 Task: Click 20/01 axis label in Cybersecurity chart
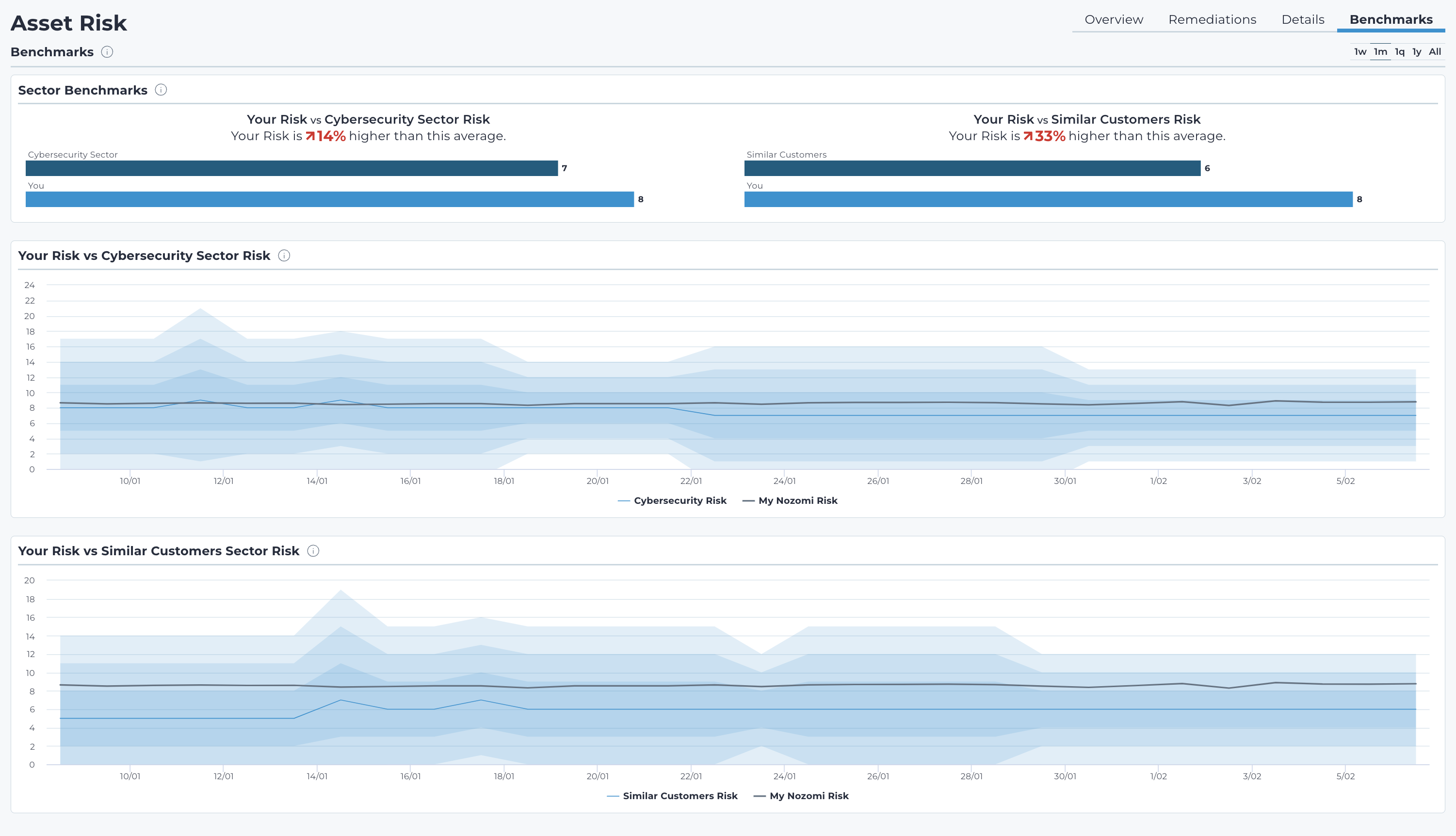(x=597, y=481)
